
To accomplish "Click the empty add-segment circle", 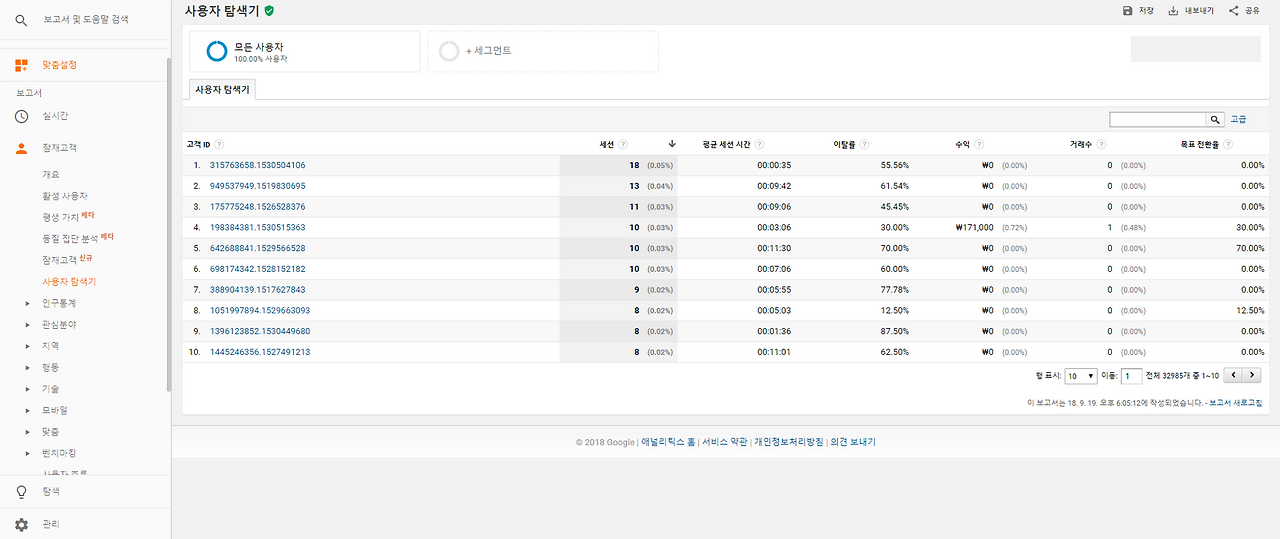I will click(449, 51).
